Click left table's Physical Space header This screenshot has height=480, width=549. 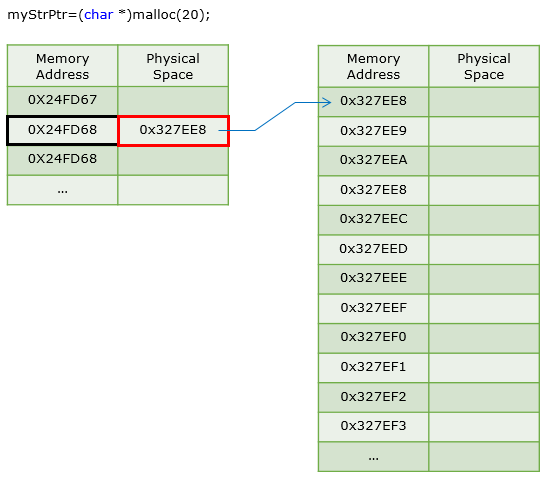173,66
